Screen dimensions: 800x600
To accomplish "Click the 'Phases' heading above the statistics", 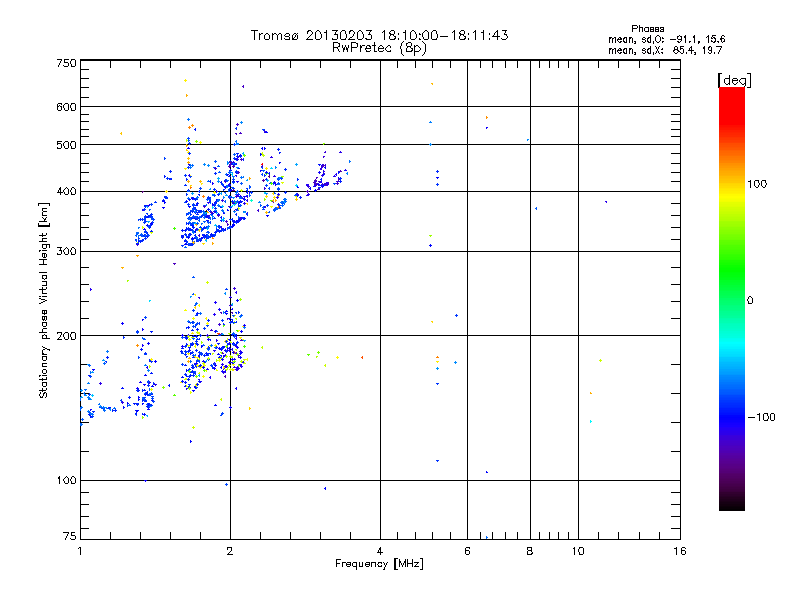I will (x=647, y=29).
